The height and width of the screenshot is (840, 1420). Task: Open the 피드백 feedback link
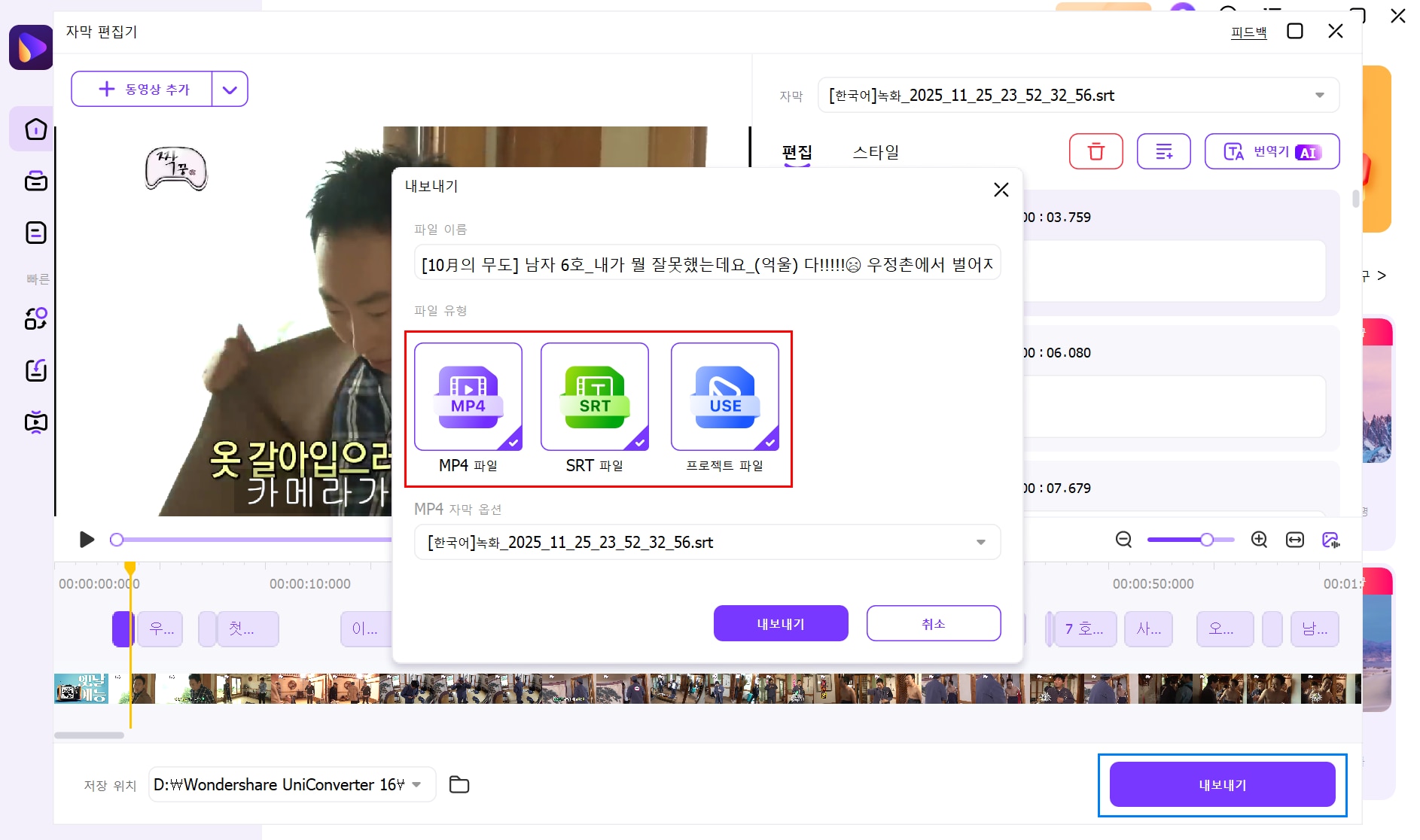click(x=1248, y=32)
